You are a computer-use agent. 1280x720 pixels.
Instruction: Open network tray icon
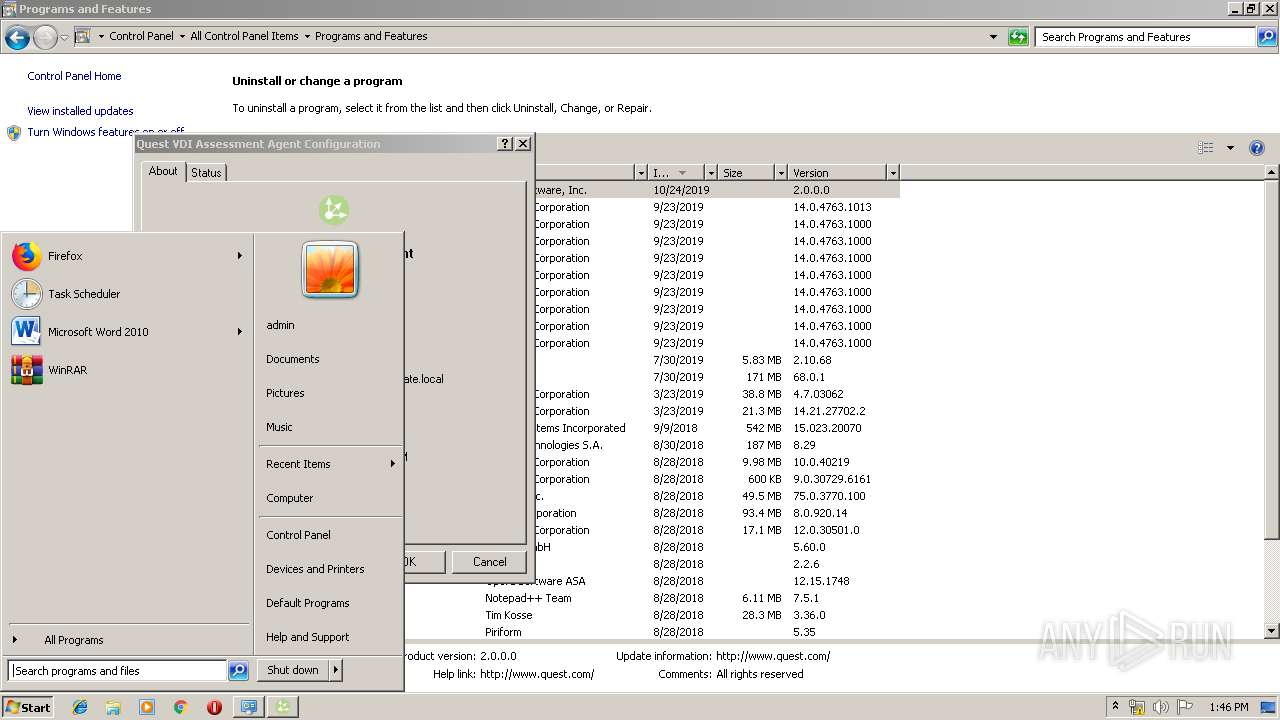pyautogui.click(x=1137, y=707)
